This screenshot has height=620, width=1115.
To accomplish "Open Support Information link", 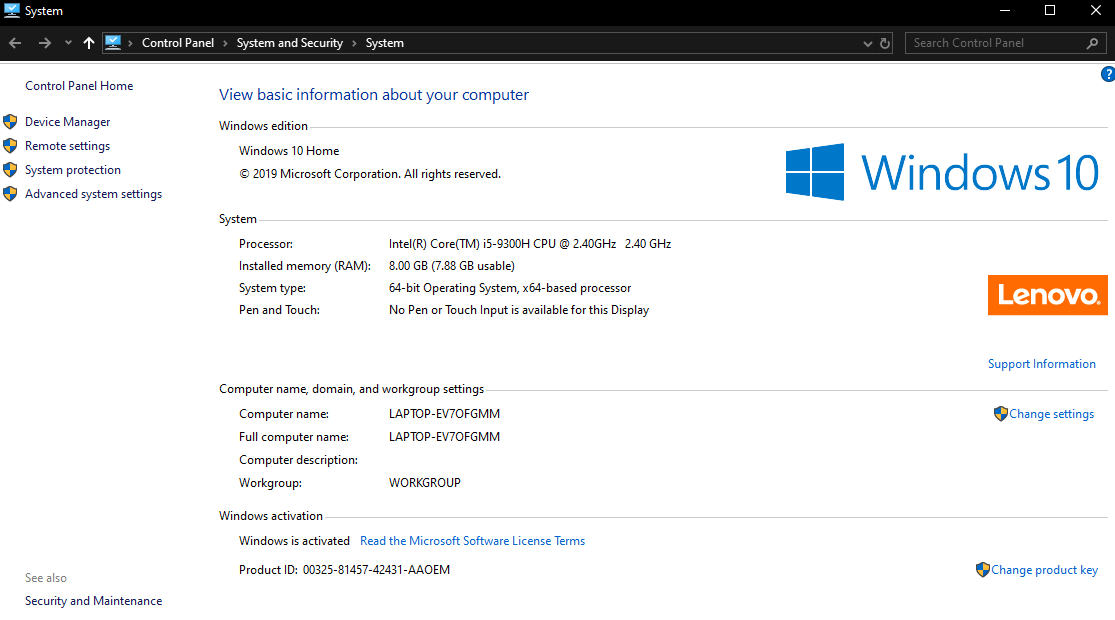I will pyautogui.click(x=1042, y=364).
